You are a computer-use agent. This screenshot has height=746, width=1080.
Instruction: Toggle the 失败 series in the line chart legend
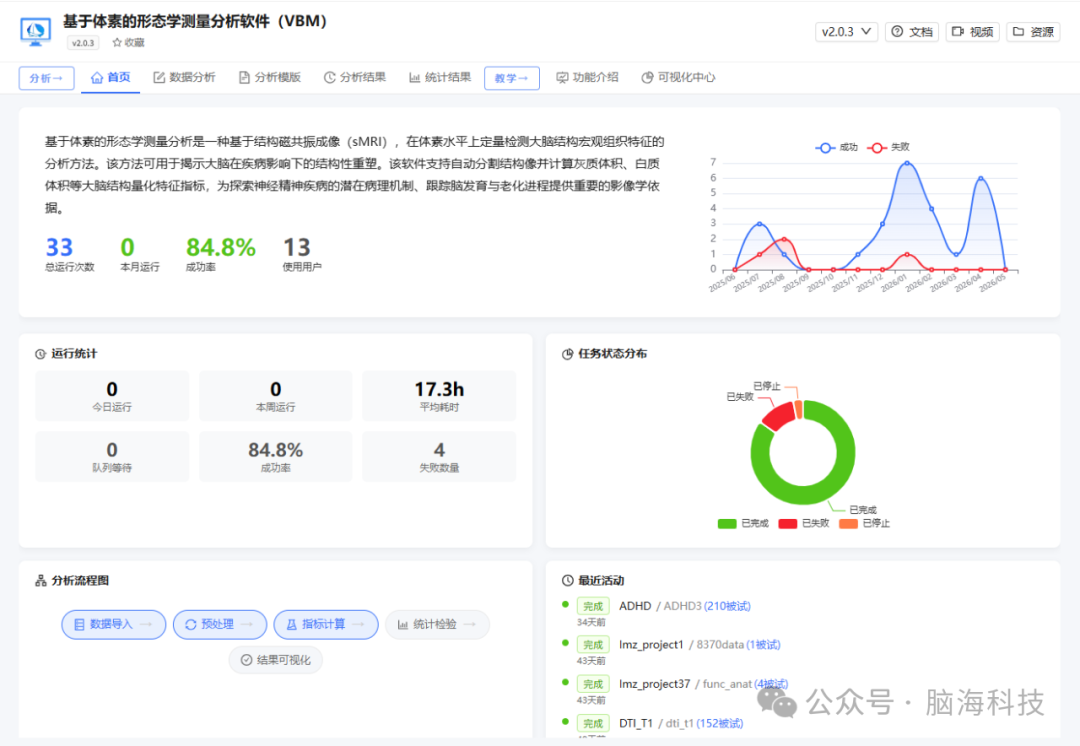(x=889, y=147)
